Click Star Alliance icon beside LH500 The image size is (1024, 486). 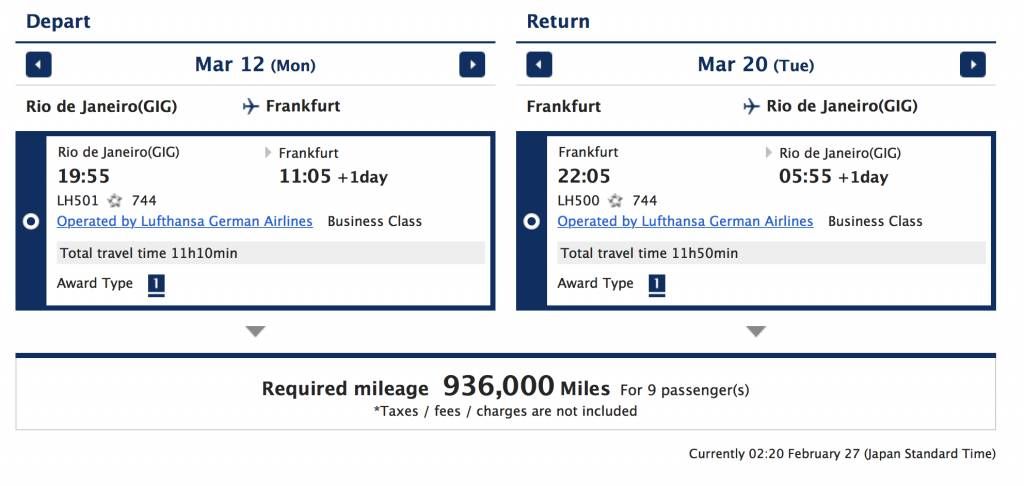615,201
